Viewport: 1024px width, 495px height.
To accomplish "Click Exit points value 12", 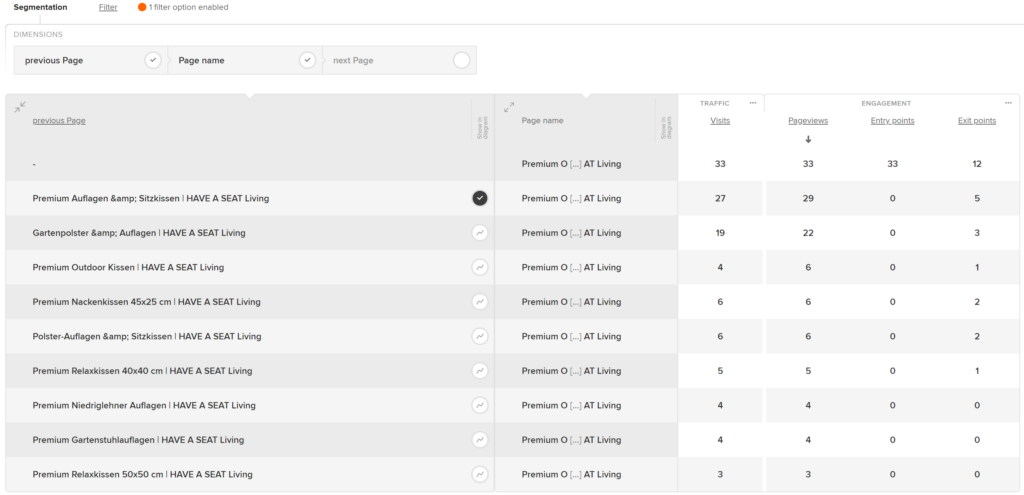I will tap(977, 164).
